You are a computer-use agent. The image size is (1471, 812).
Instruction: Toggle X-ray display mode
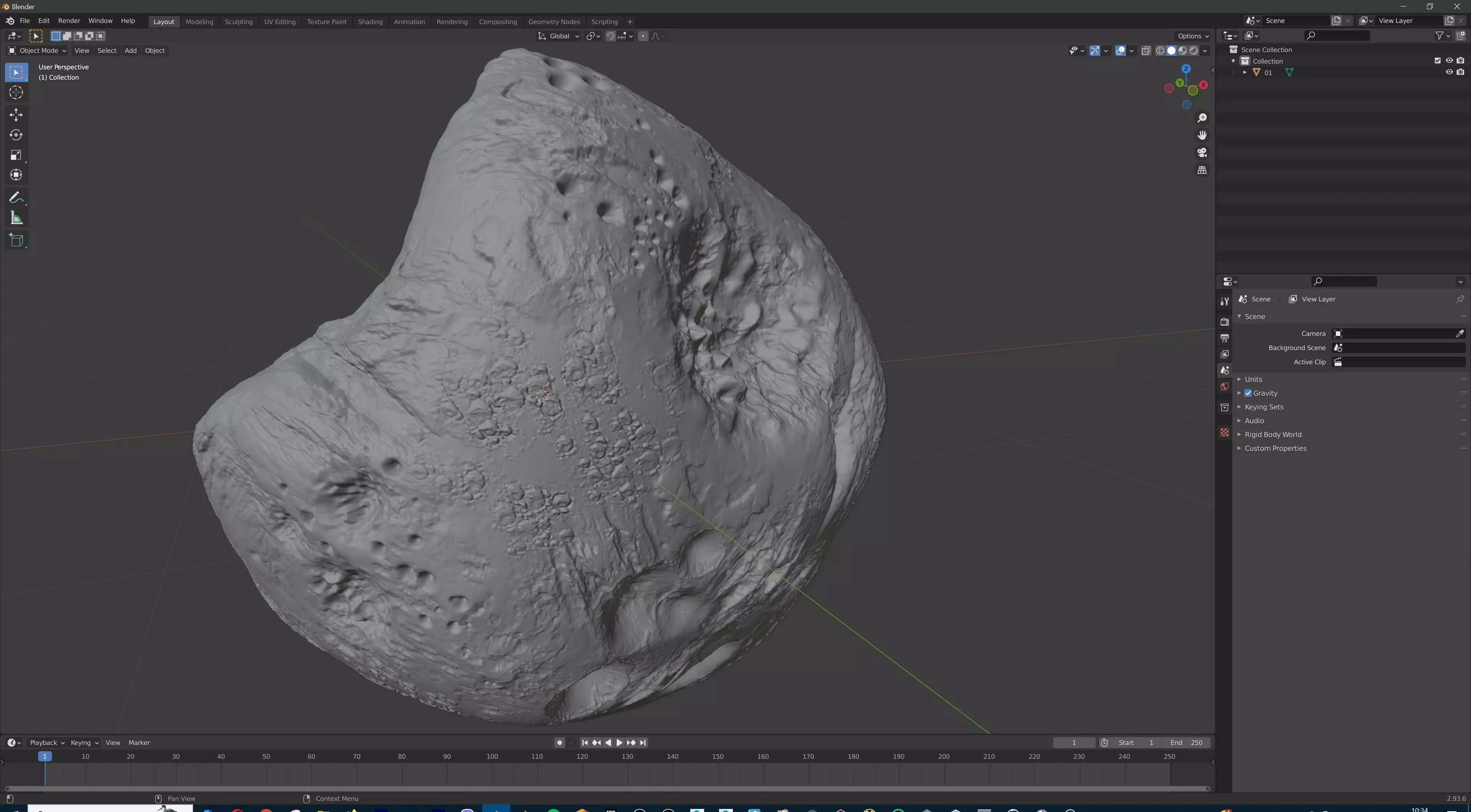[1145, 51]
